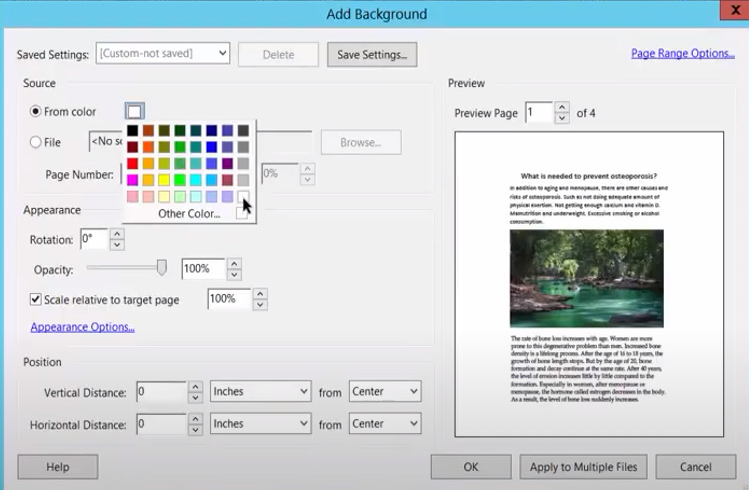Click the Help button
Screen dimensions: 749x490
tap(58, 467)
